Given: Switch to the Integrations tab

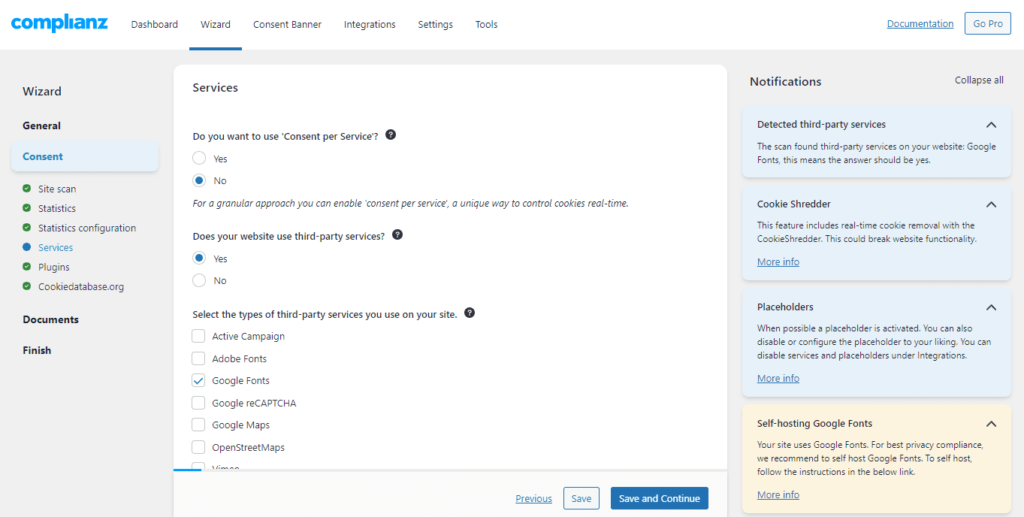Looking at the screenshot, I should coord(369,25).
